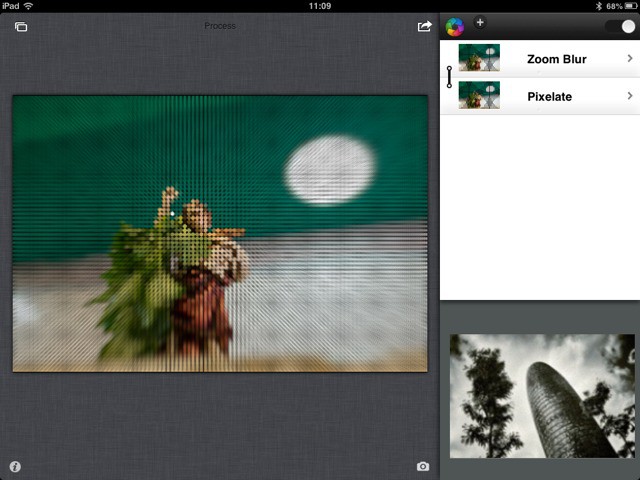
Task: Tap the battery indicator
Action: click(631, 6)
